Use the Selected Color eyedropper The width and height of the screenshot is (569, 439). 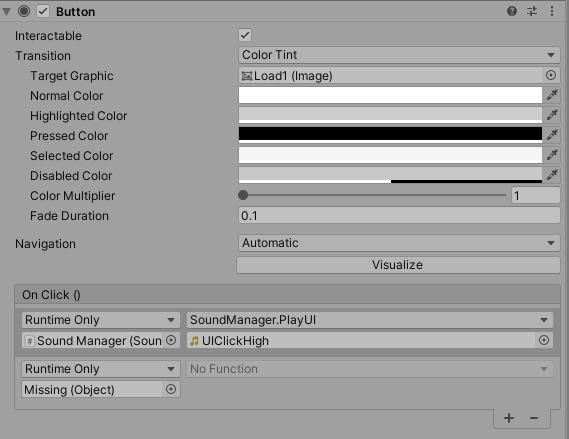pos(552,155)
